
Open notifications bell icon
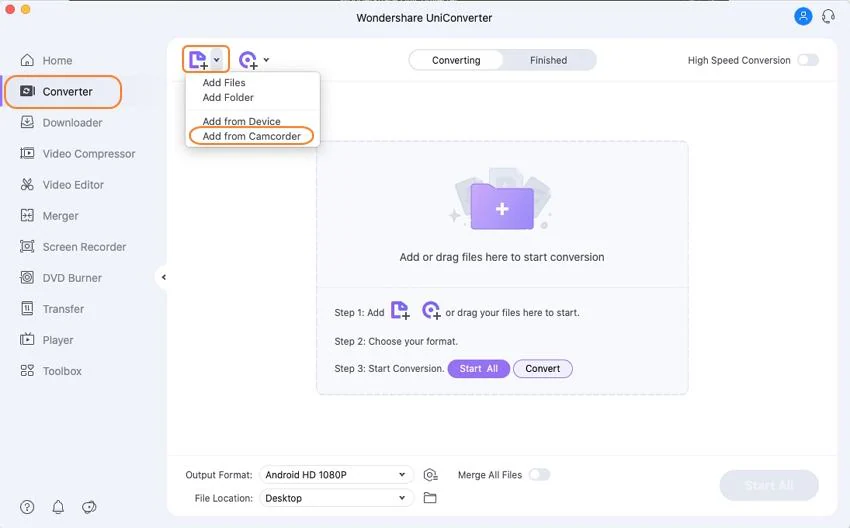pyautogui.click(x=58, y=507)
